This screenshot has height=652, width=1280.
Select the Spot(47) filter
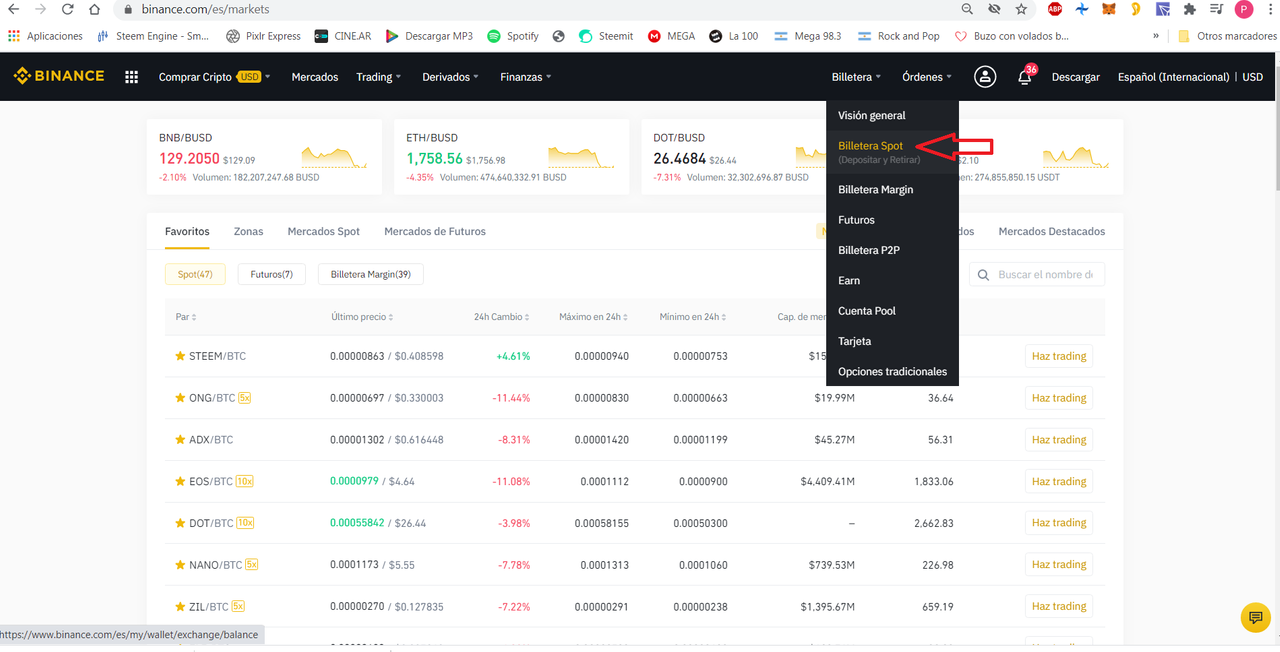pyautogui.click(x=195, y=274)
